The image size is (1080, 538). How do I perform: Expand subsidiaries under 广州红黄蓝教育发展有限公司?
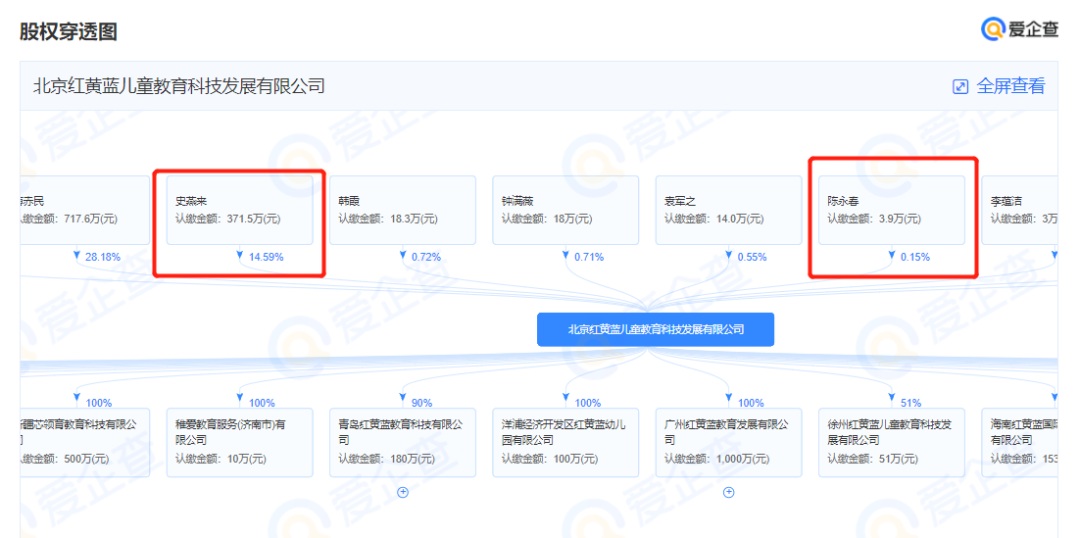[x=729, y=492]
